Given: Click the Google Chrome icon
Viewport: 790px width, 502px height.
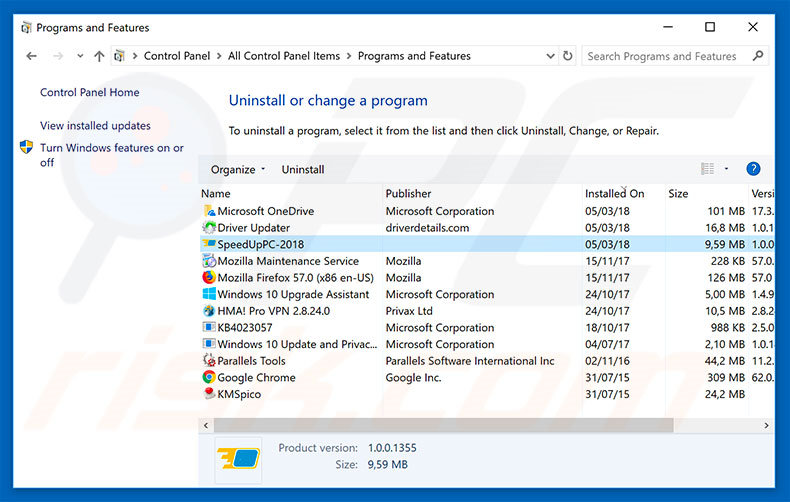Looking at the screenshot, I should (209, 377).
